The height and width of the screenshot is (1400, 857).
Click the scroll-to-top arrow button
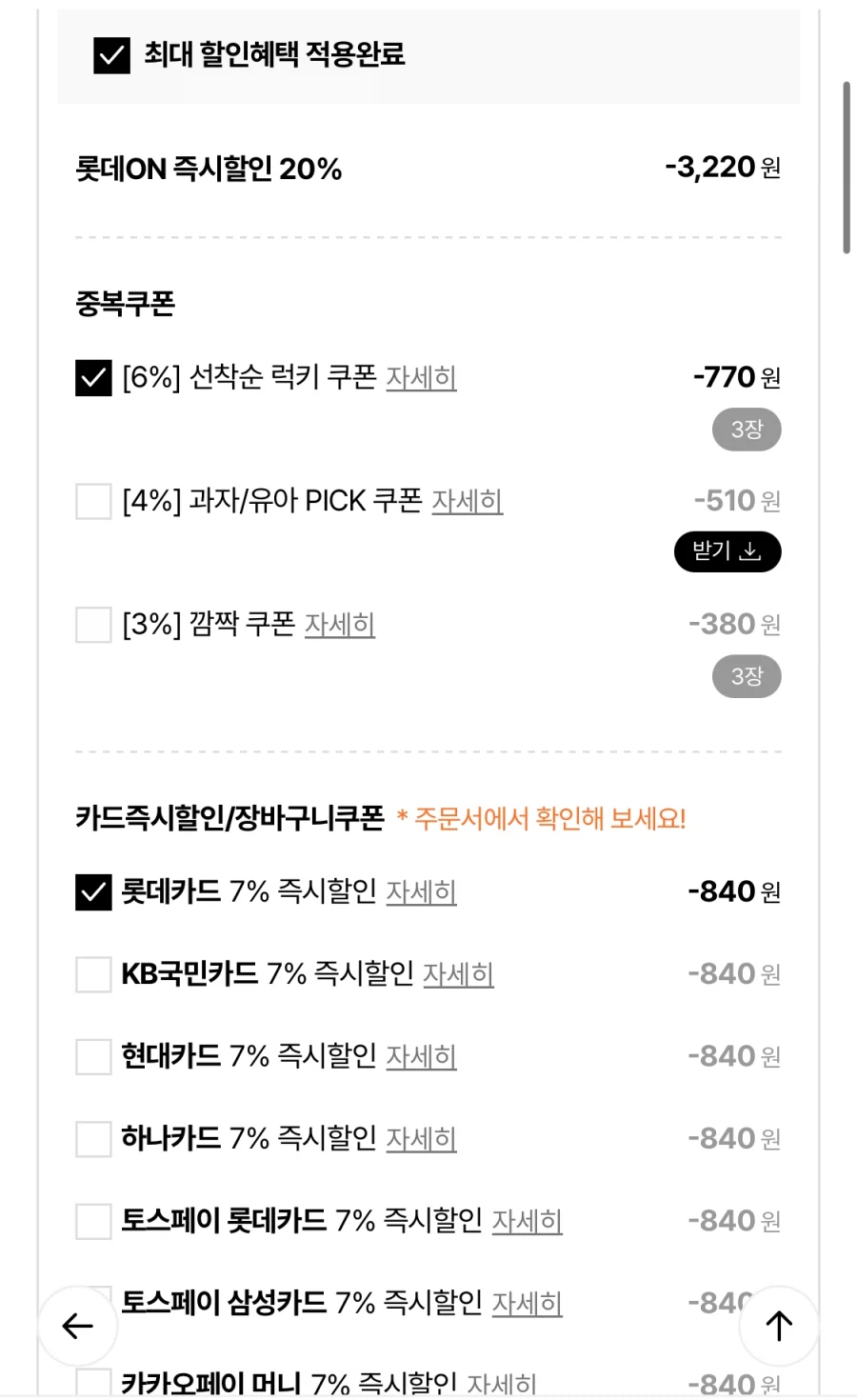[778, 1325]
